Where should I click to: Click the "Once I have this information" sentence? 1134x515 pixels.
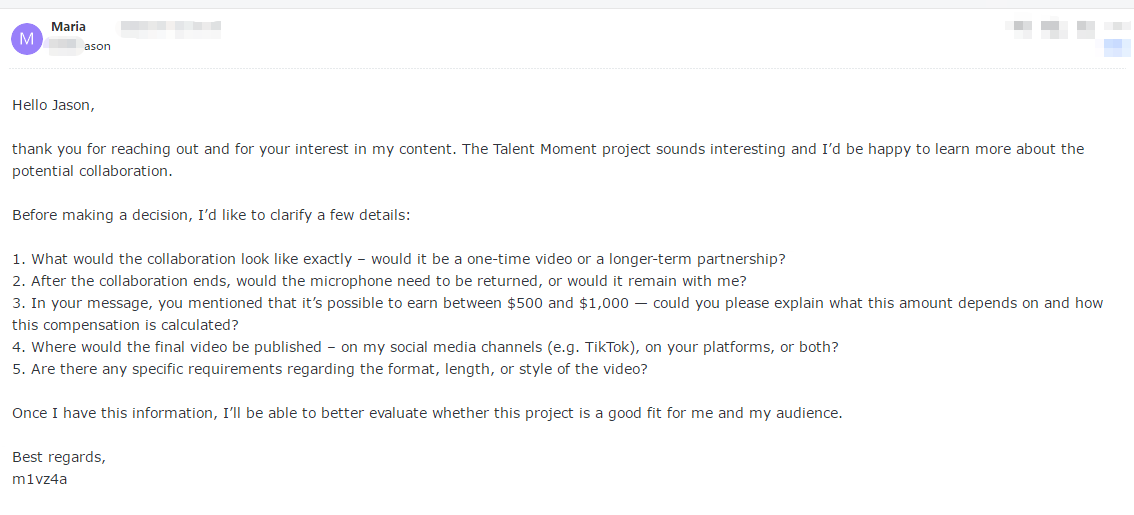[x=427, y=413]
